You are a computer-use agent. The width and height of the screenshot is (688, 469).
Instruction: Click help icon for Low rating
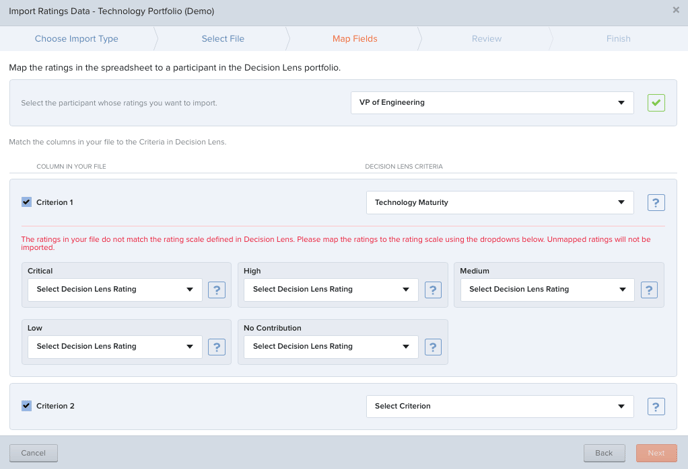(216, 347)
